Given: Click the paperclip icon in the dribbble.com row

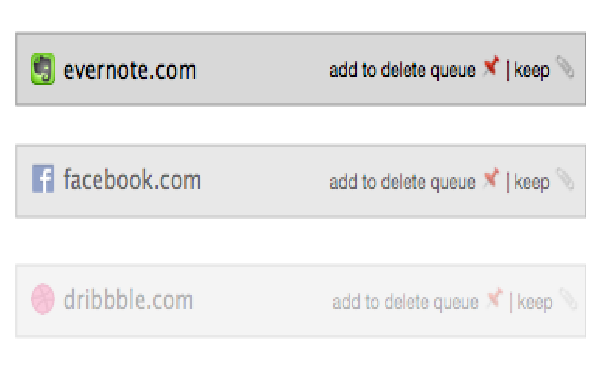Looking at the screenshot, I should coord(568,299).
